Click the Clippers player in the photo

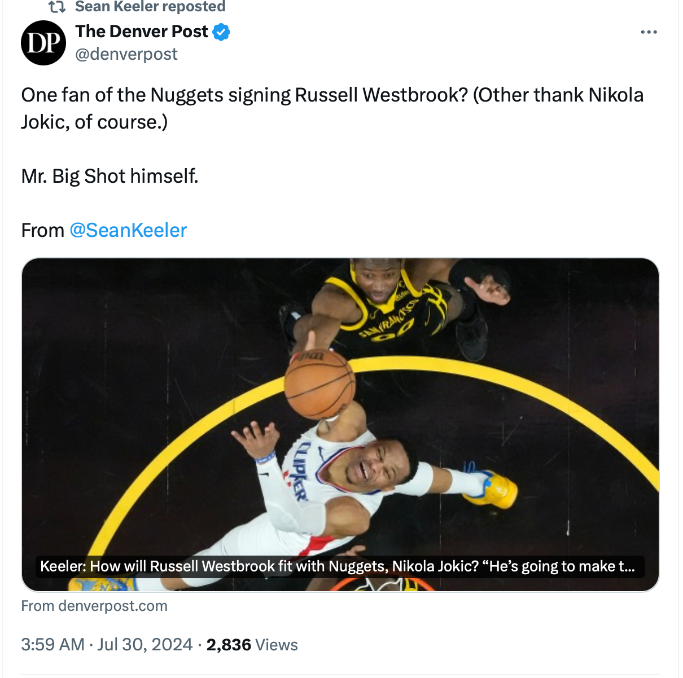click(x=330, y=480)
